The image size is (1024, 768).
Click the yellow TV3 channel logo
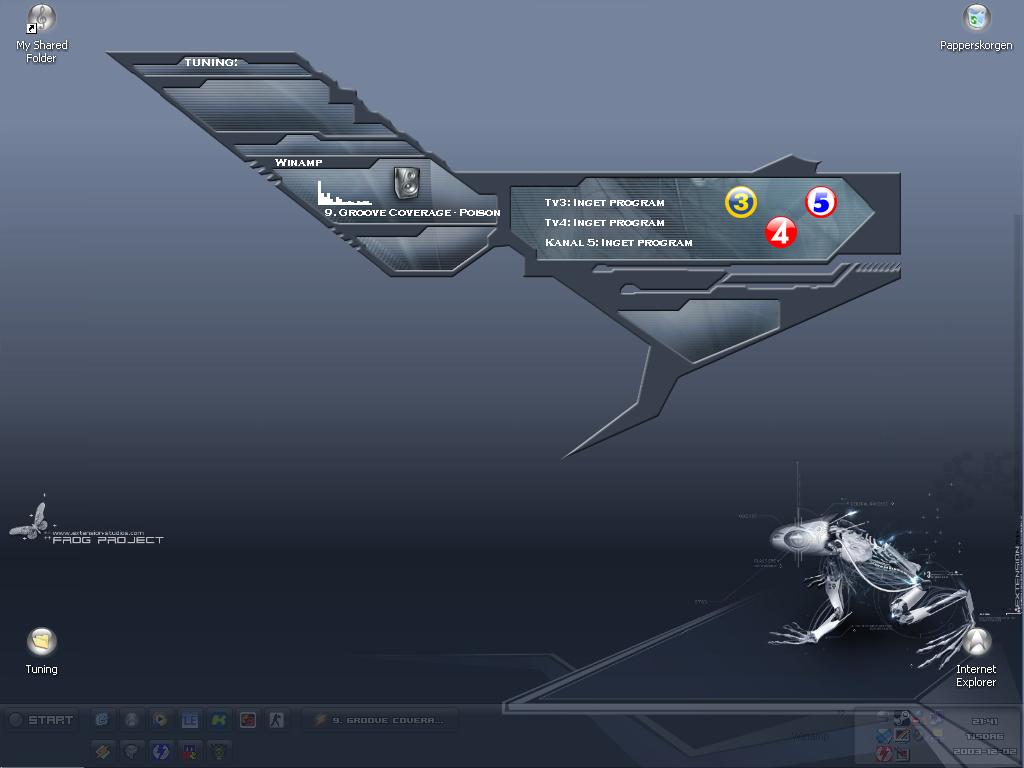click(741, 202)
